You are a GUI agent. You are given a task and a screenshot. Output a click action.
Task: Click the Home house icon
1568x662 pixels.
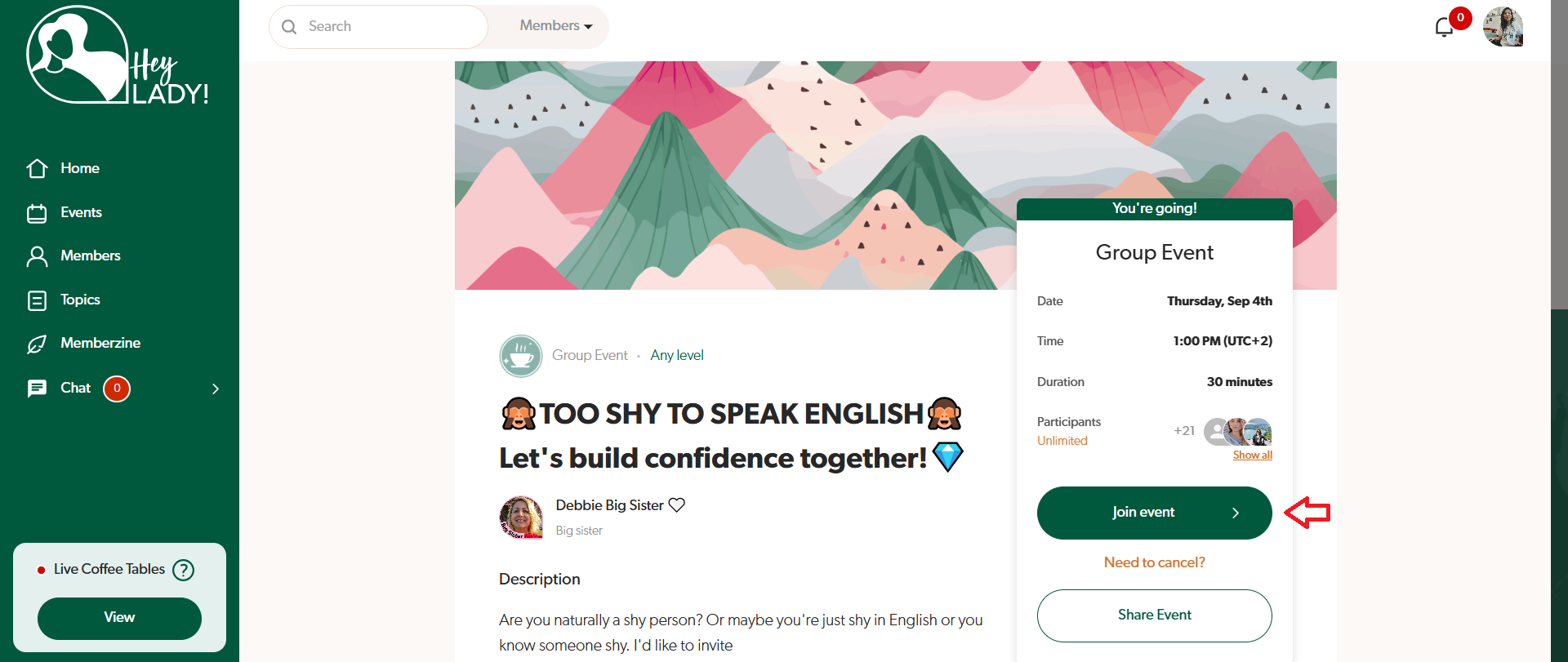(37, 168)
